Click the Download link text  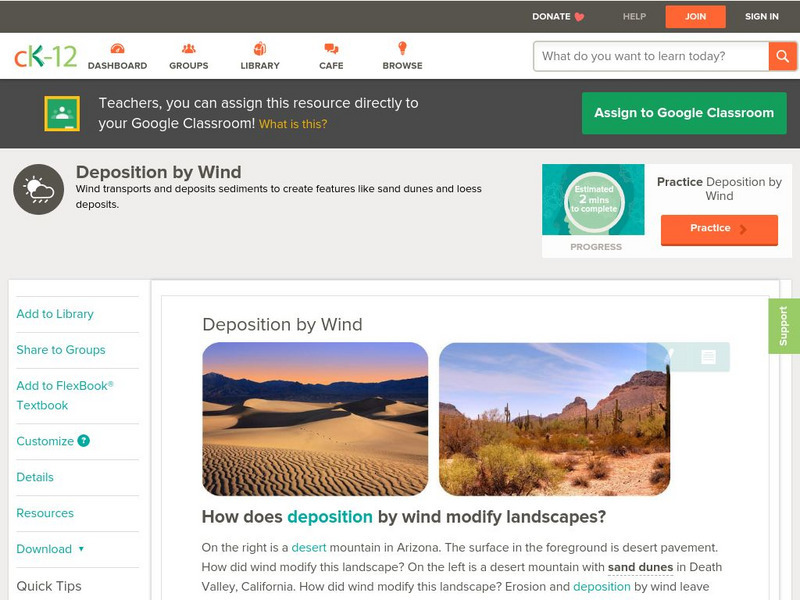tap(44, 549)
